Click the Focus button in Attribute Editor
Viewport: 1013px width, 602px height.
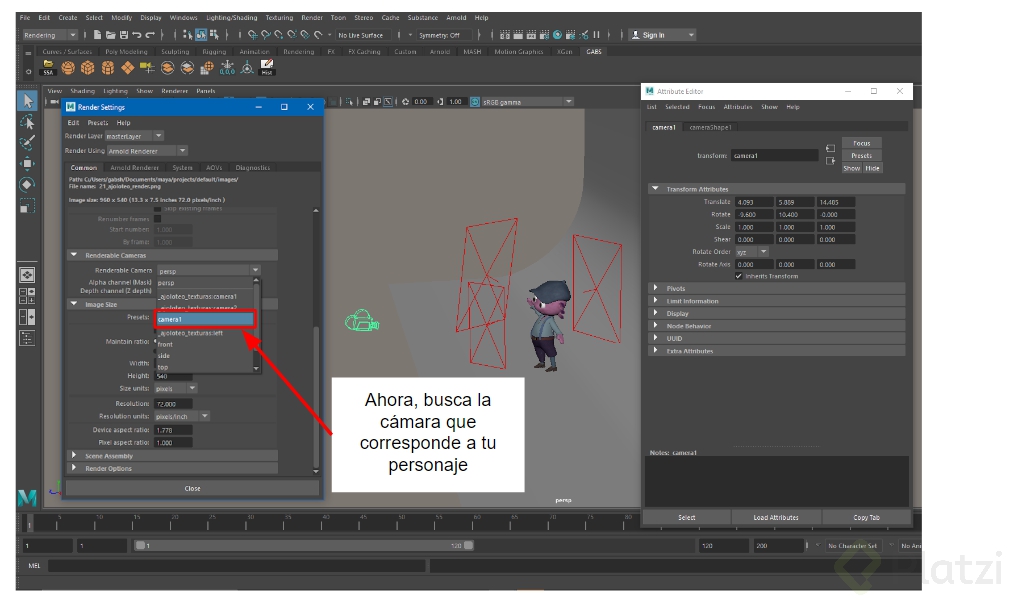click(x=861, y=143)
